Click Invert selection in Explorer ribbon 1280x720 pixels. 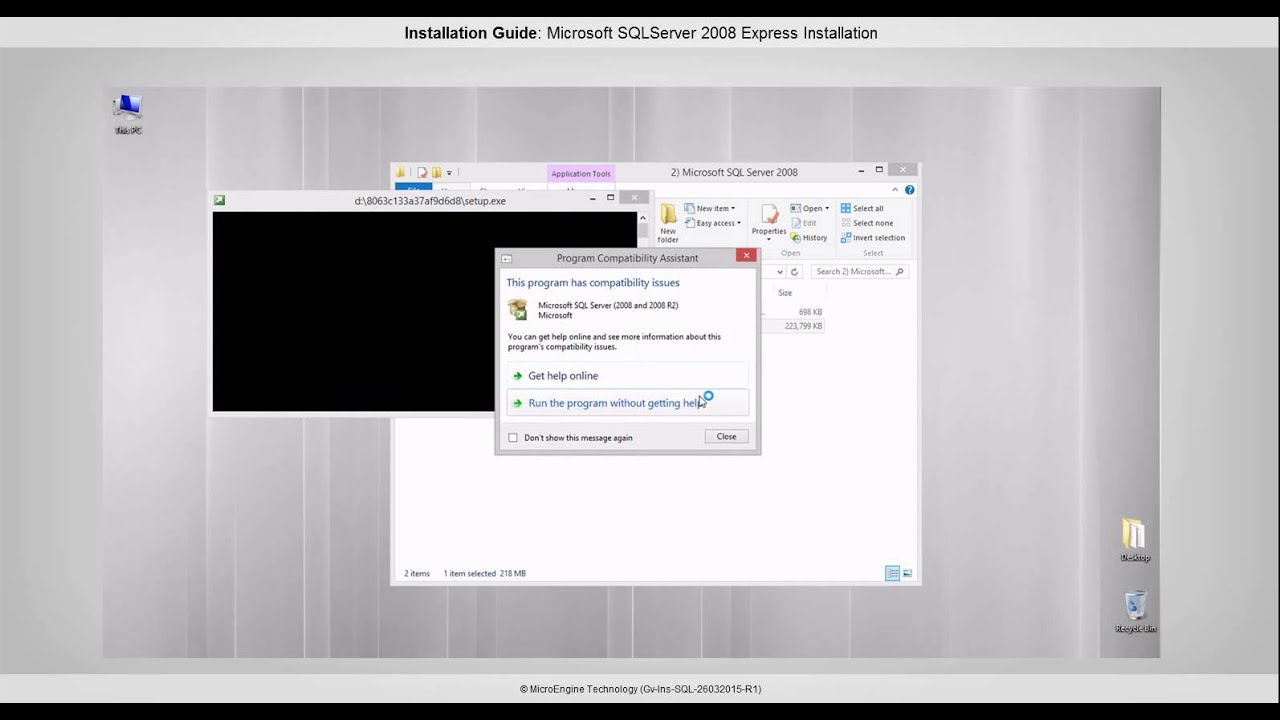point(872,238)
